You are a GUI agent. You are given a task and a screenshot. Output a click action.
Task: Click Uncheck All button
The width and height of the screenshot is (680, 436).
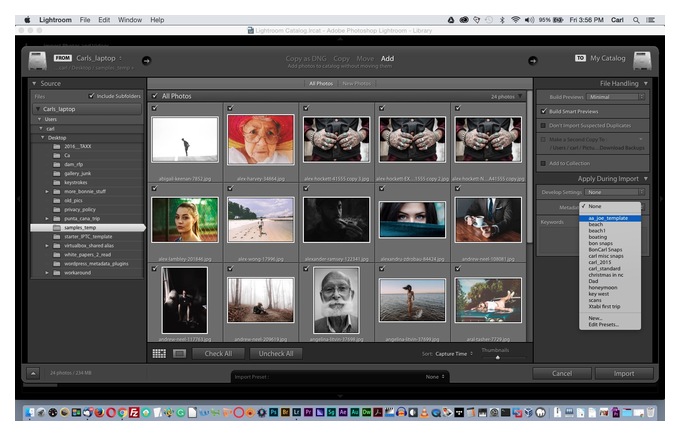276,354
